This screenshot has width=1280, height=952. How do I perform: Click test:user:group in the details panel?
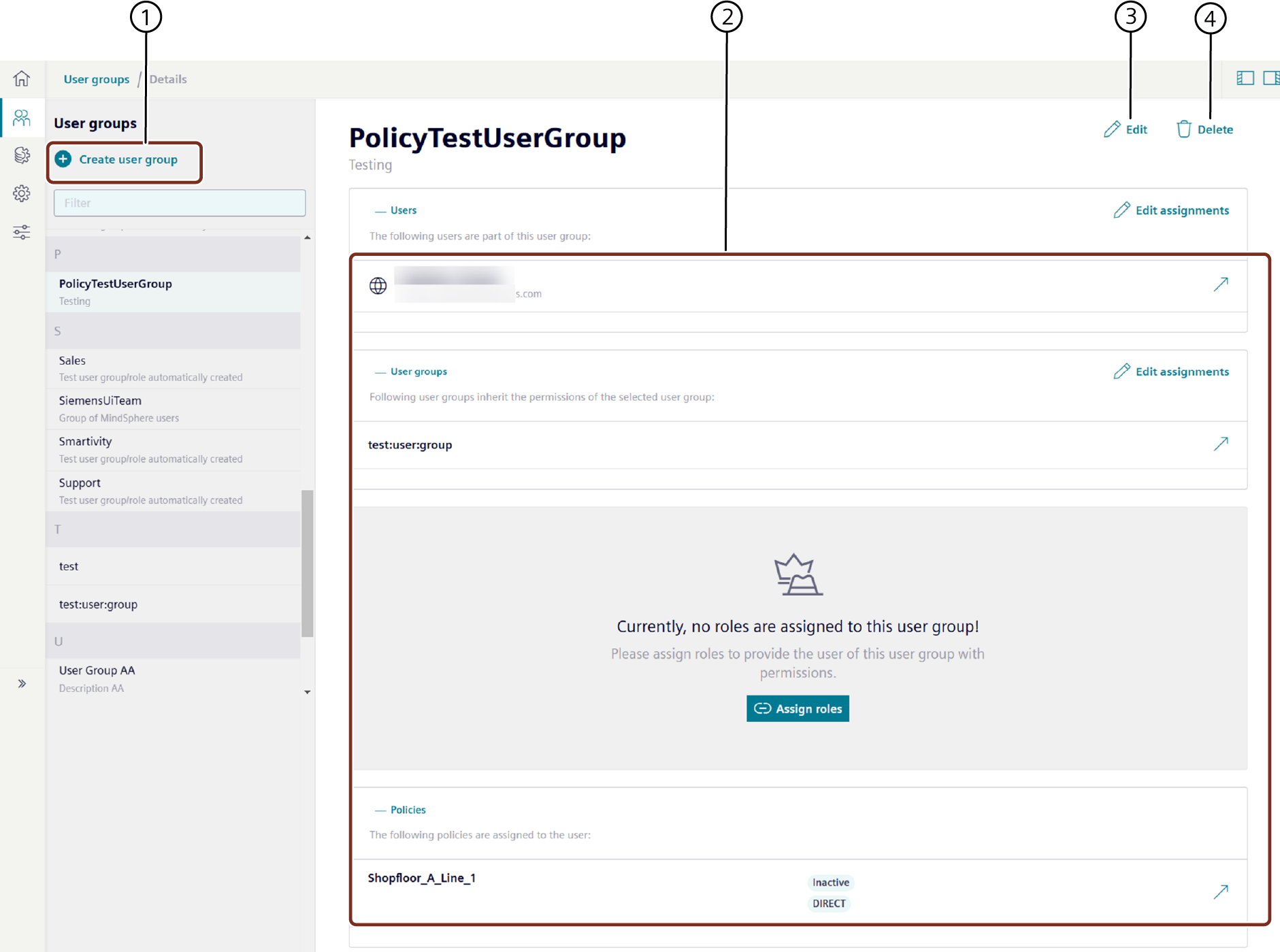click(x=410, y=445)
